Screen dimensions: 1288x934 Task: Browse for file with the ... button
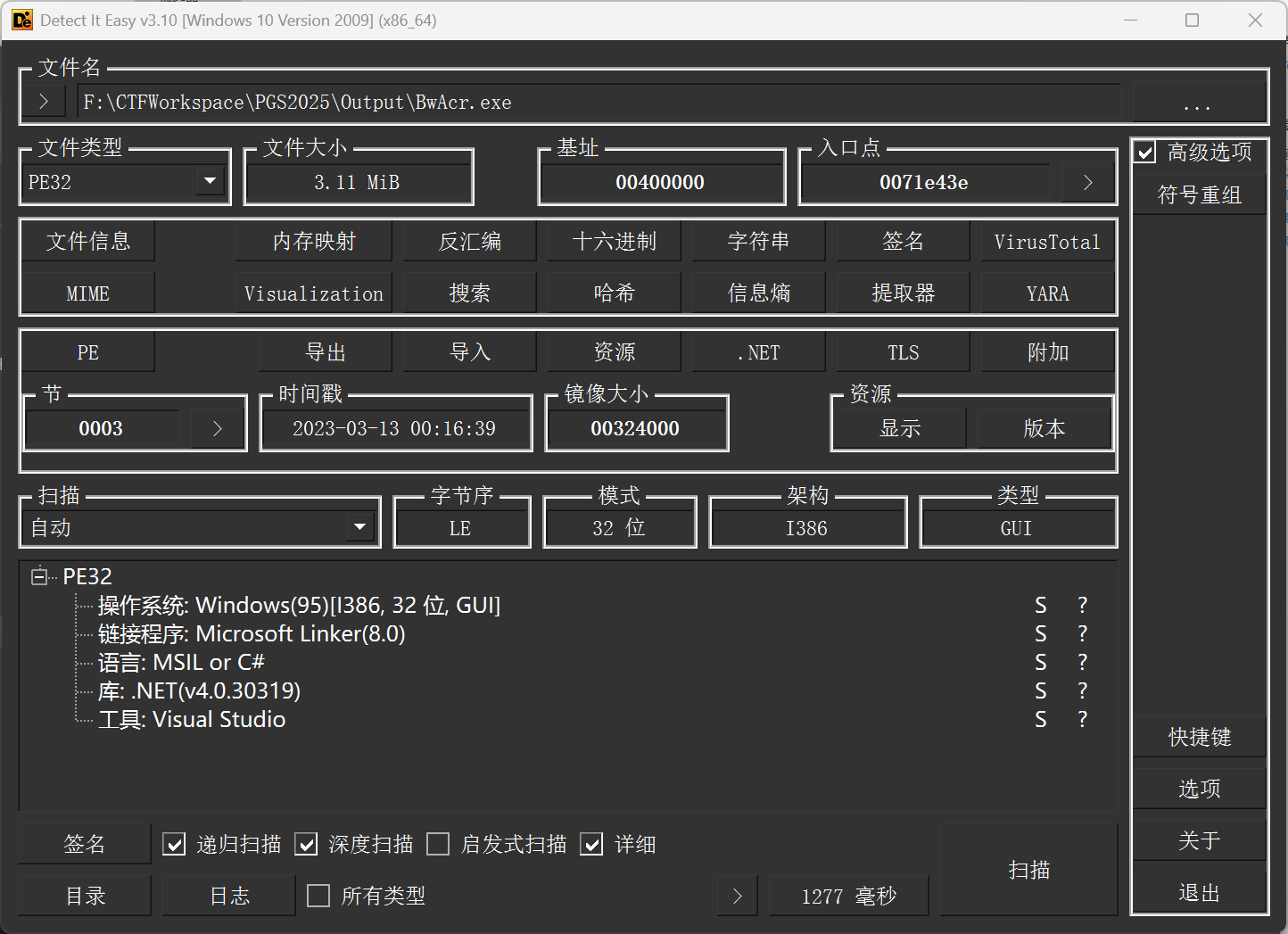[1198, 103]
